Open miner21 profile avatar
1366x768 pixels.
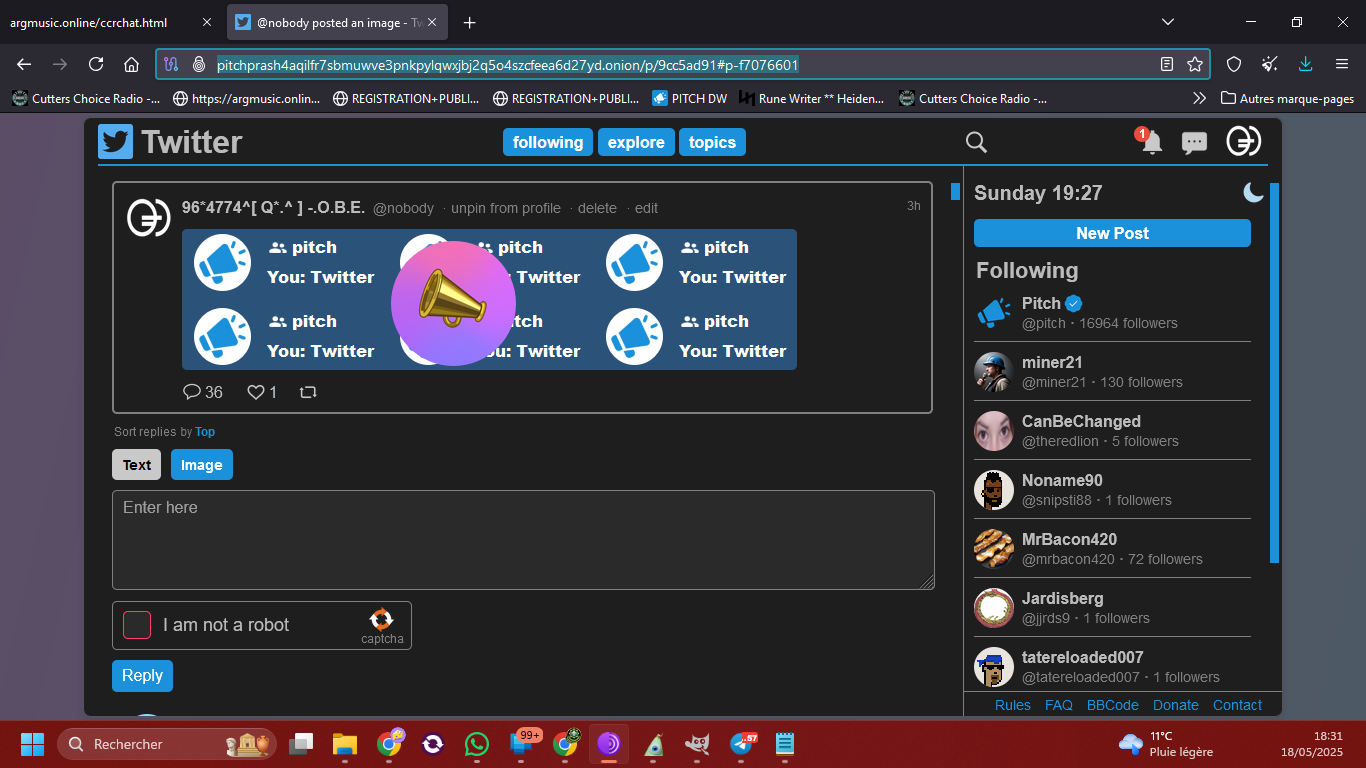tap(993, 371)
